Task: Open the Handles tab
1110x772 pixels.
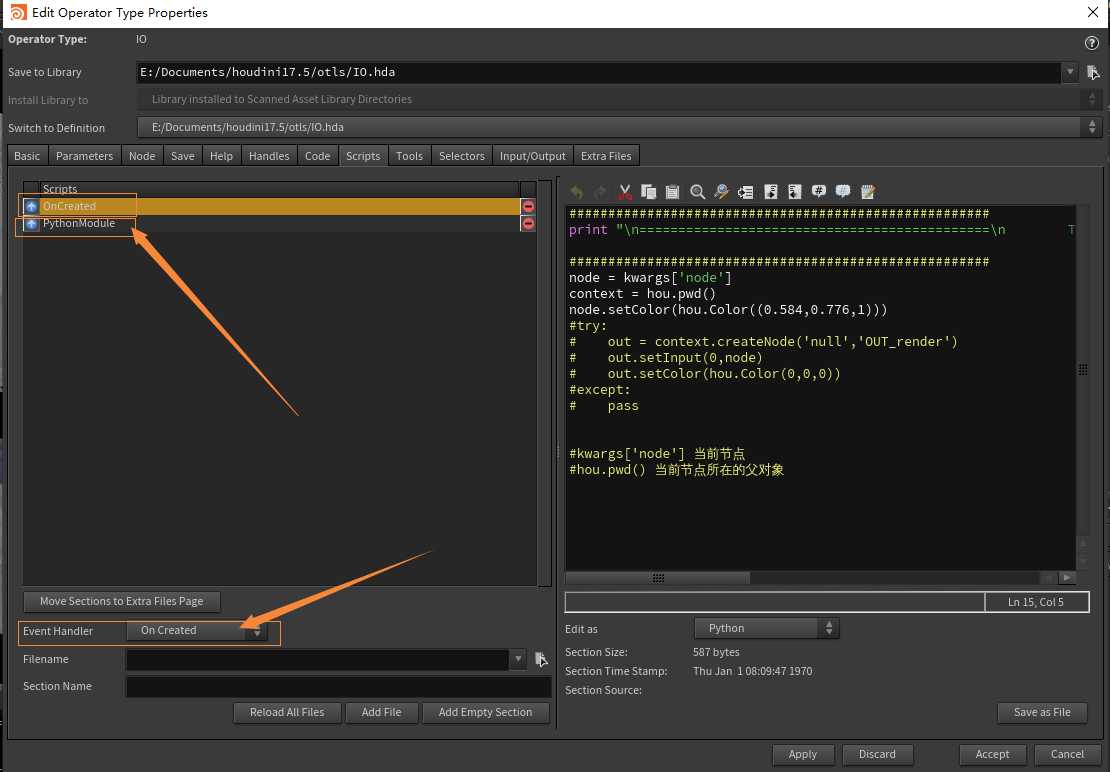Action: click(269, 156)
